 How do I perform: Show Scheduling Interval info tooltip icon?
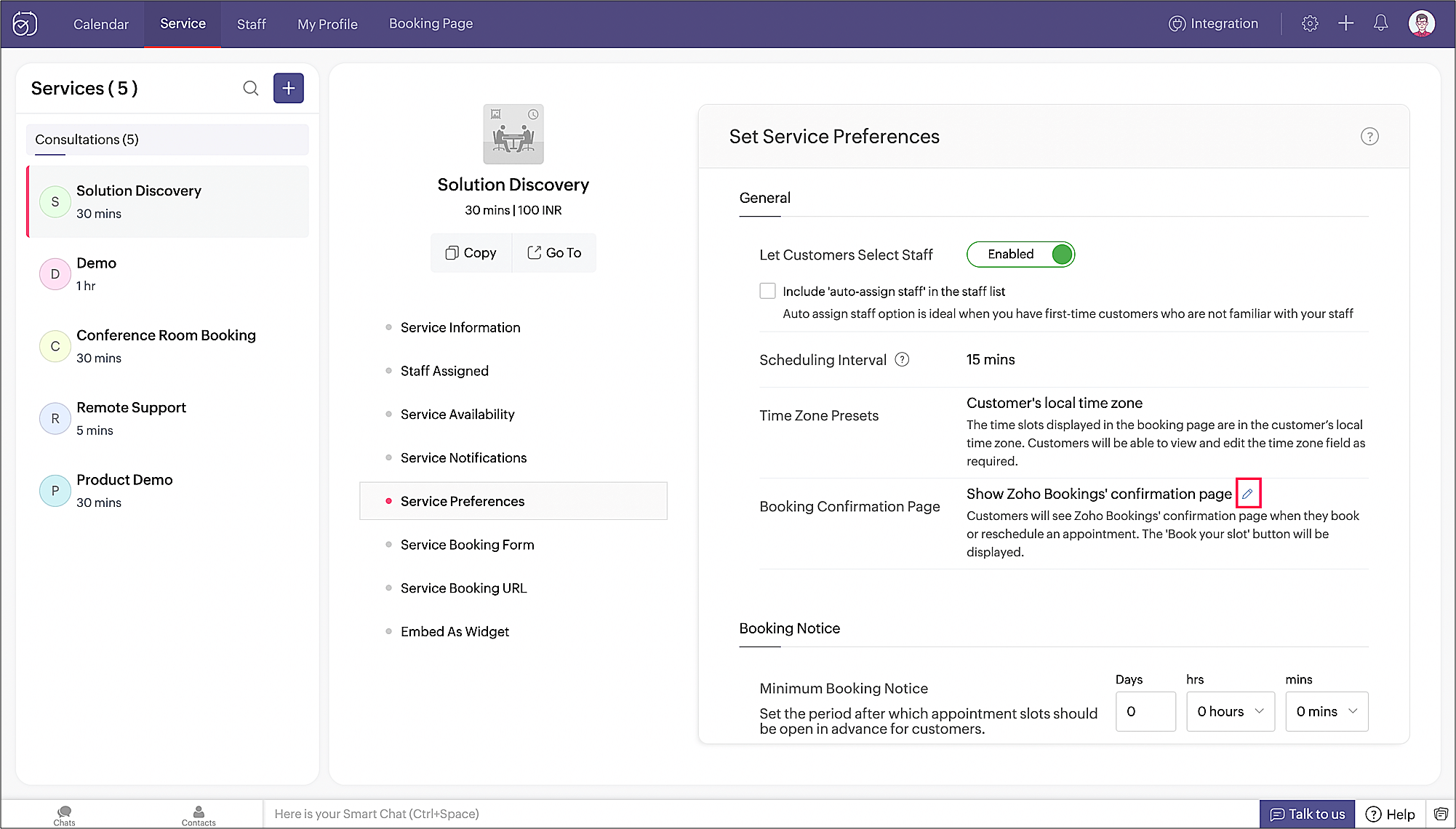(902, 359)
